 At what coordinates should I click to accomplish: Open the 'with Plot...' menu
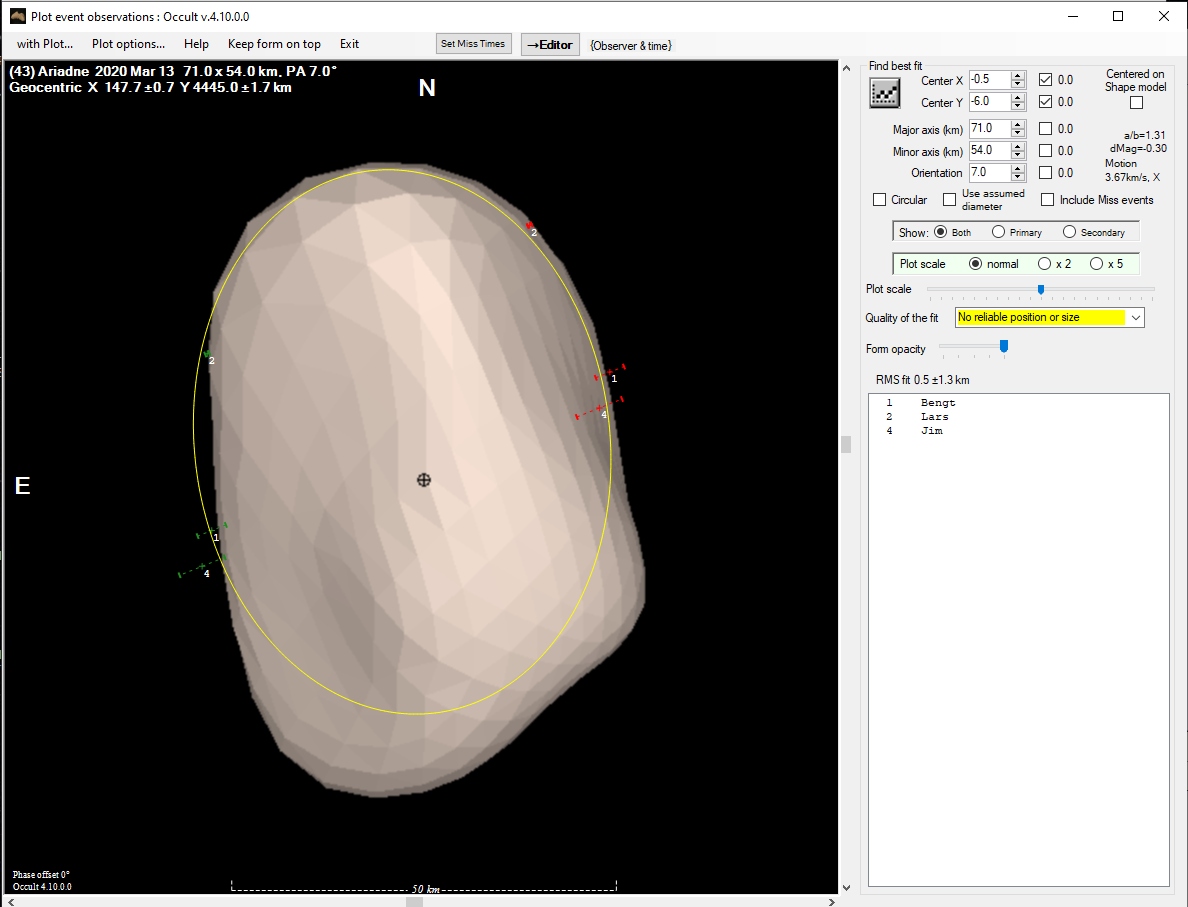click(45, 44)
